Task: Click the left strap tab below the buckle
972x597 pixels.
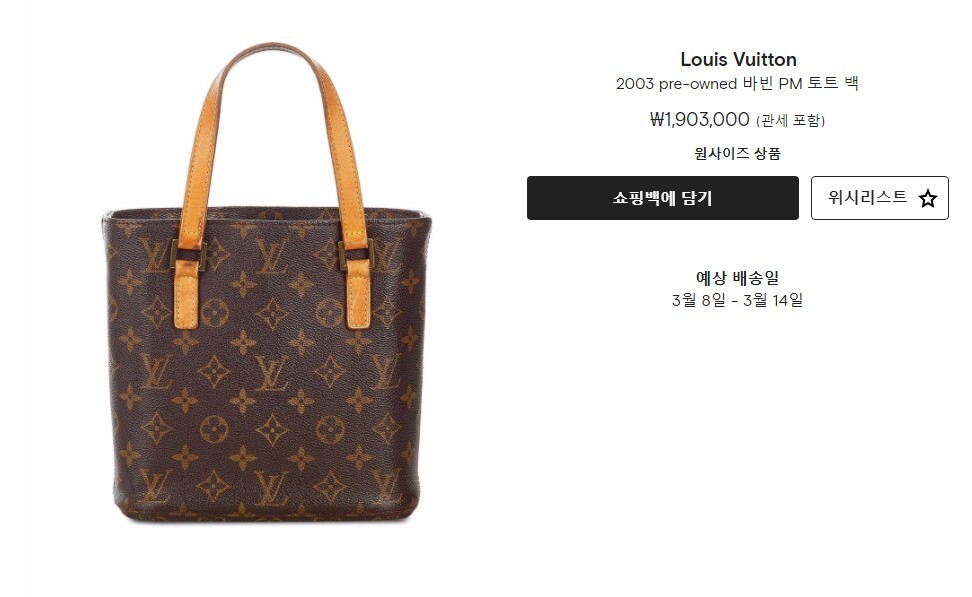Action: point(187,296)
